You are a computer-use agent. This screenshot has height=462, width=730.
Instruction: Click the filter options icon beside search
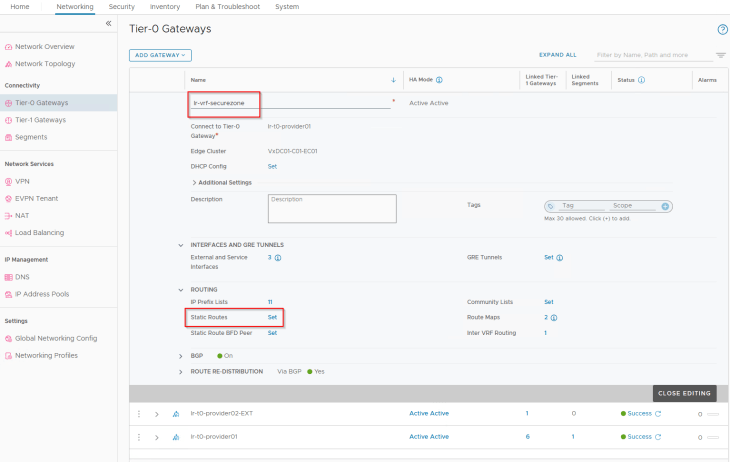pos(720,55)
